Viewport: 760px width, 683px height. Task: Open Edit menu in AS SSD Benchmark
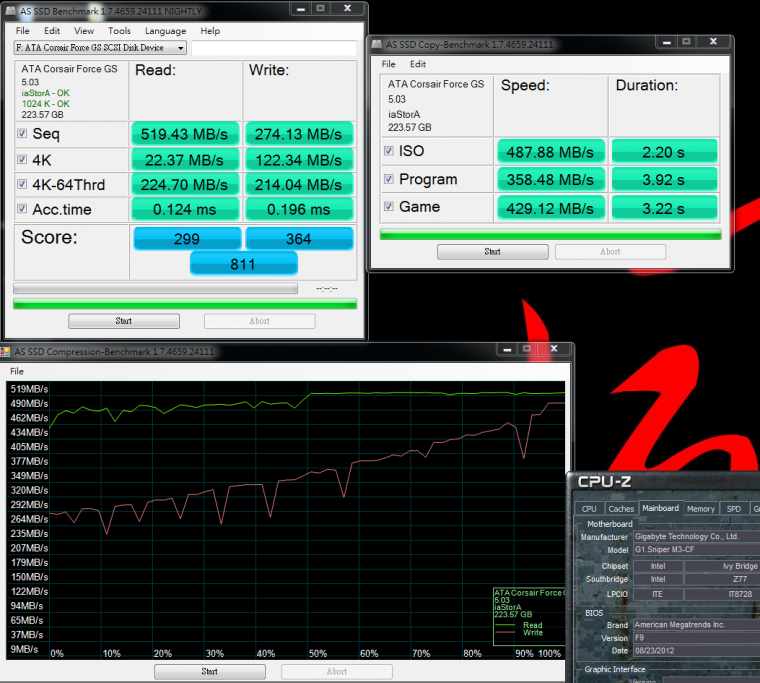52,31
